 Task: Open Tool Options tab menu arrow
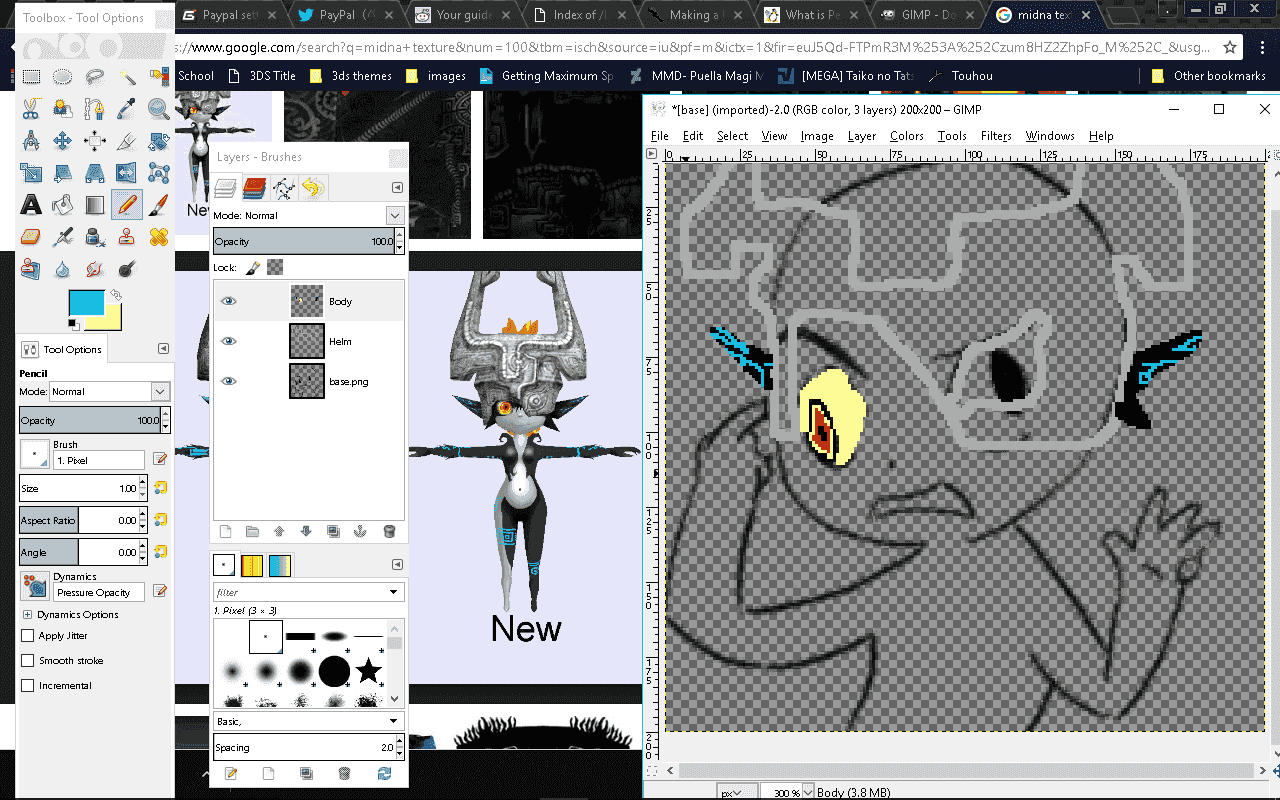pyautogui.click(x=163, y=349)
